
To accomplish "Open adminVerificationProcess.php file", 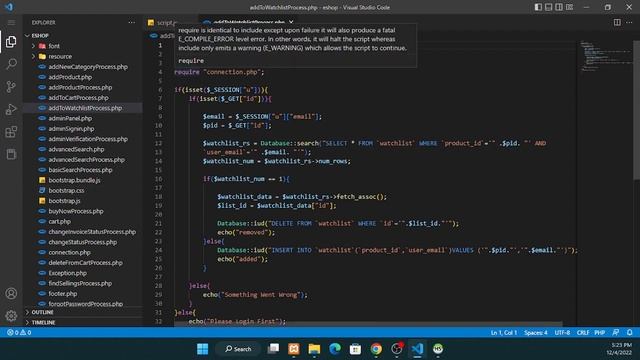I will tap(88, 139).
